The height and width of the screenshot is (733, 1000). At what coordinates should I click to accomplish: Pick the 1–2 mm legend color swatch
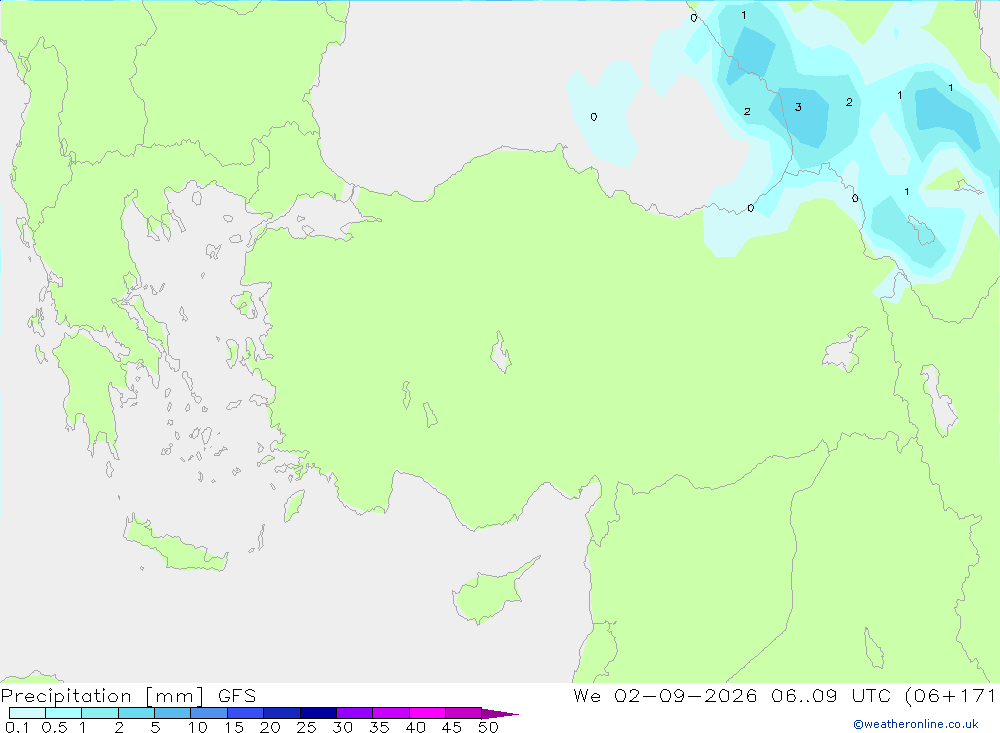click(x=99, y=713)
